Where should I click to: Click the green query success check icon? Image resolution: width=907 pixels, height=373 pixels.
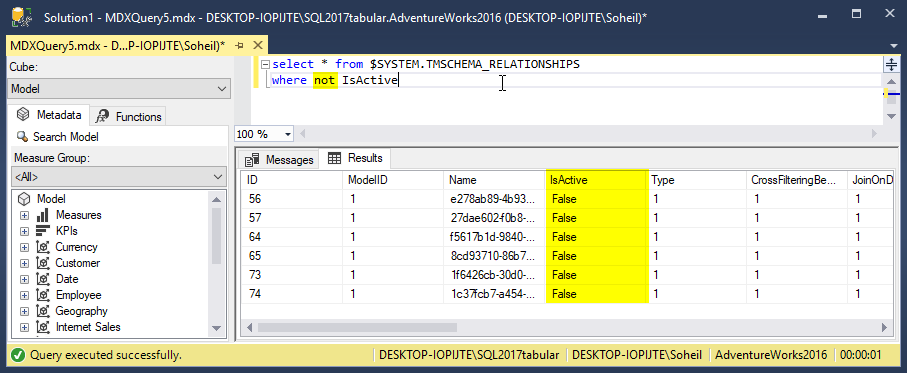pos(17,355)
